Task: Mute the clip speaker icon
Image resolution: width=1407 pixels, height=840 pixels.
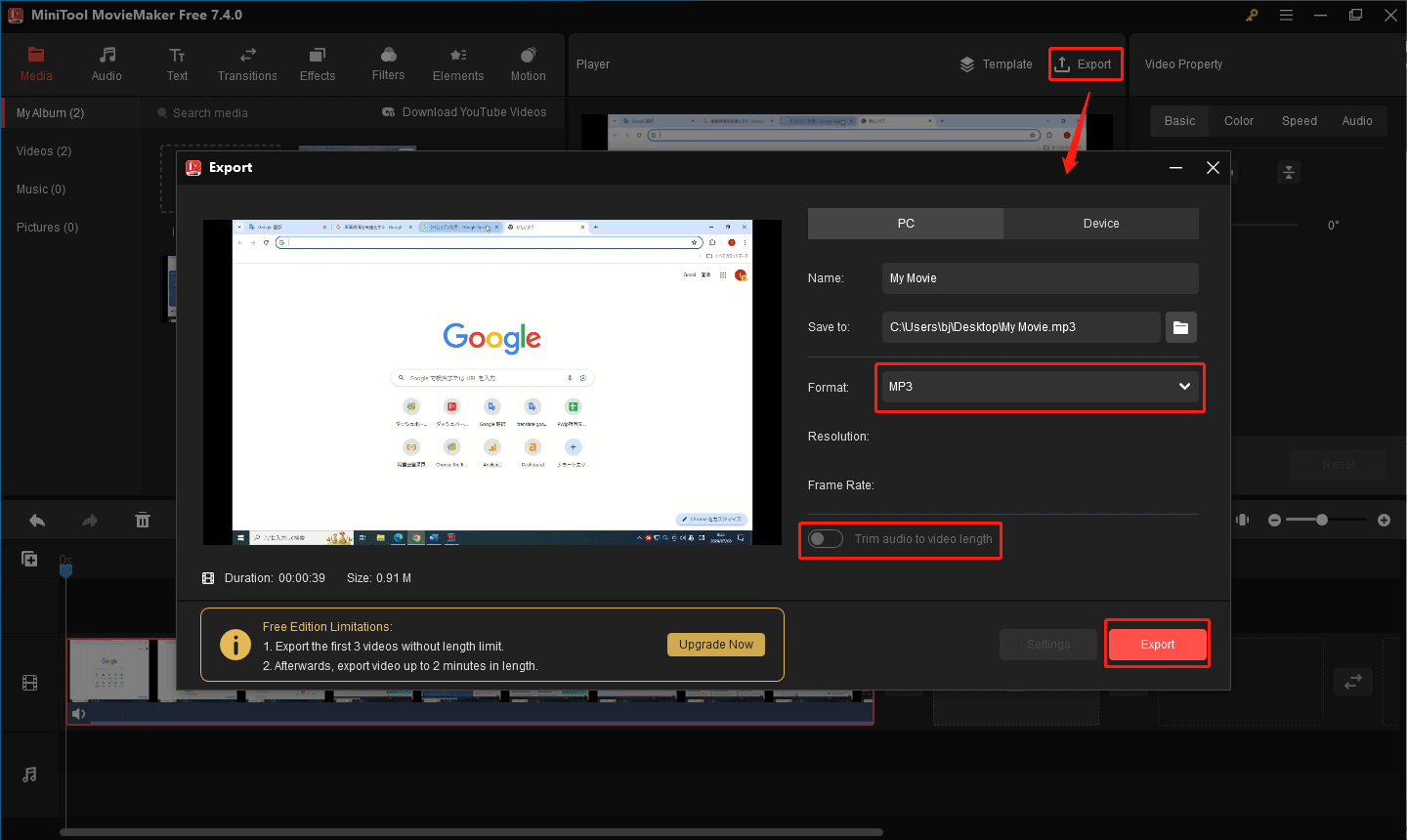Action: tap(79, 714)
